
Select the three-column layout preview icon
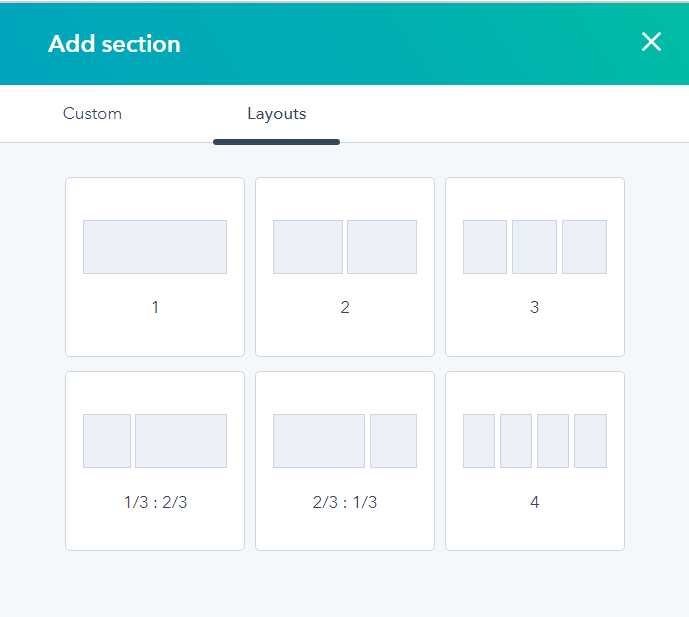pyautogui.click(x=535, y=247)
